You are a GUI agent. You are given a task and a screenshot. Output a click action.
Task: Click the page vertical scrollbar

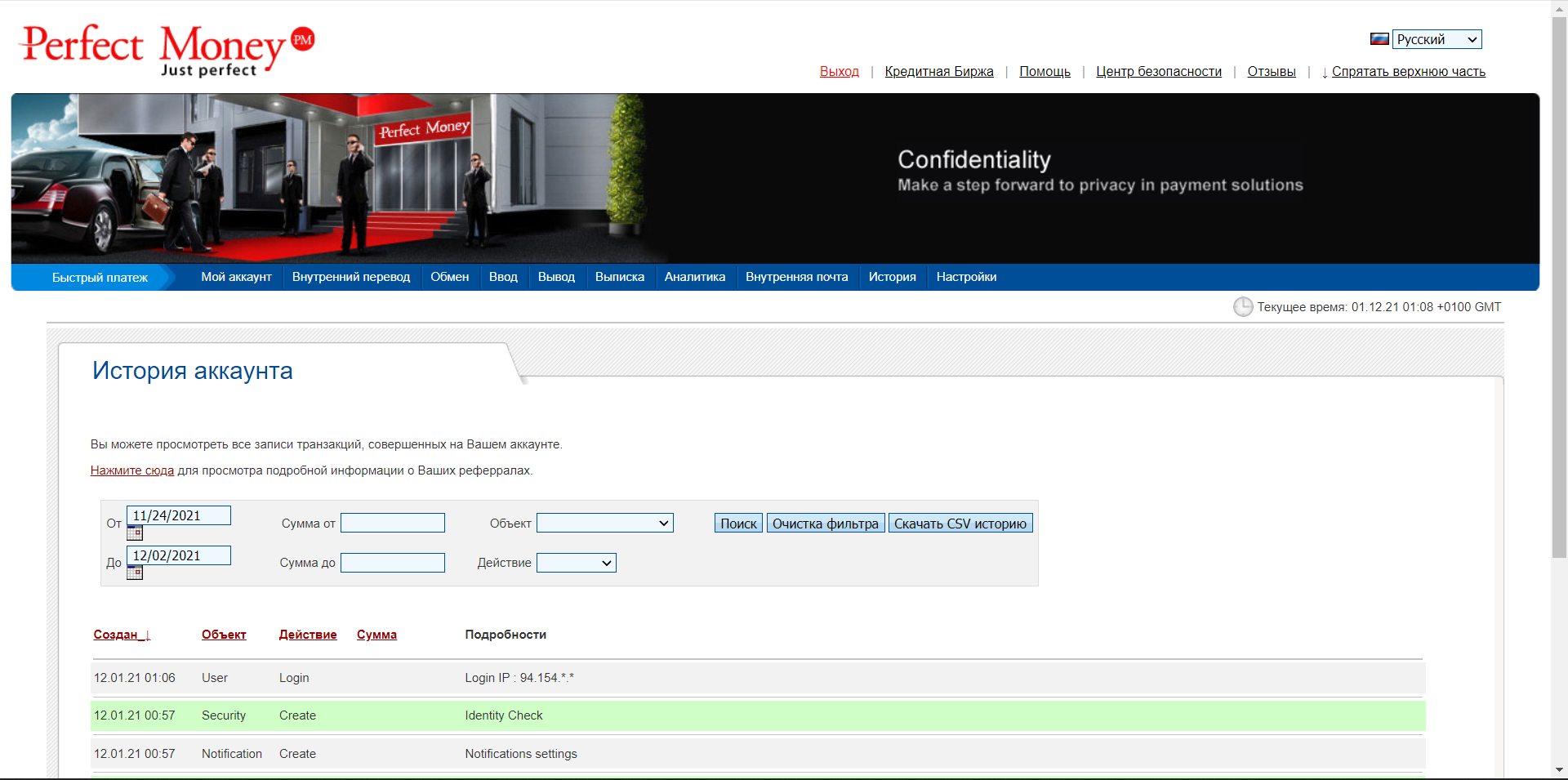pos(1559,286)
